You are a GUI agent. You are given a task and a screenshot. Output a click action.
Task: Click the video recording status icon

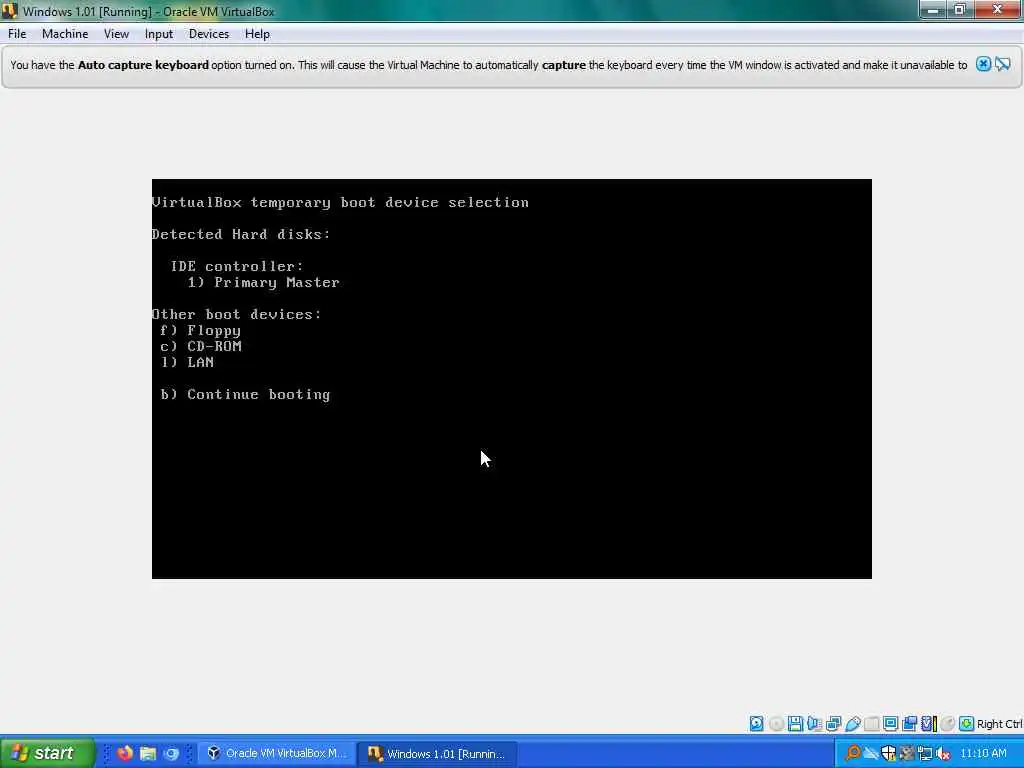click(x=909, y=724)
